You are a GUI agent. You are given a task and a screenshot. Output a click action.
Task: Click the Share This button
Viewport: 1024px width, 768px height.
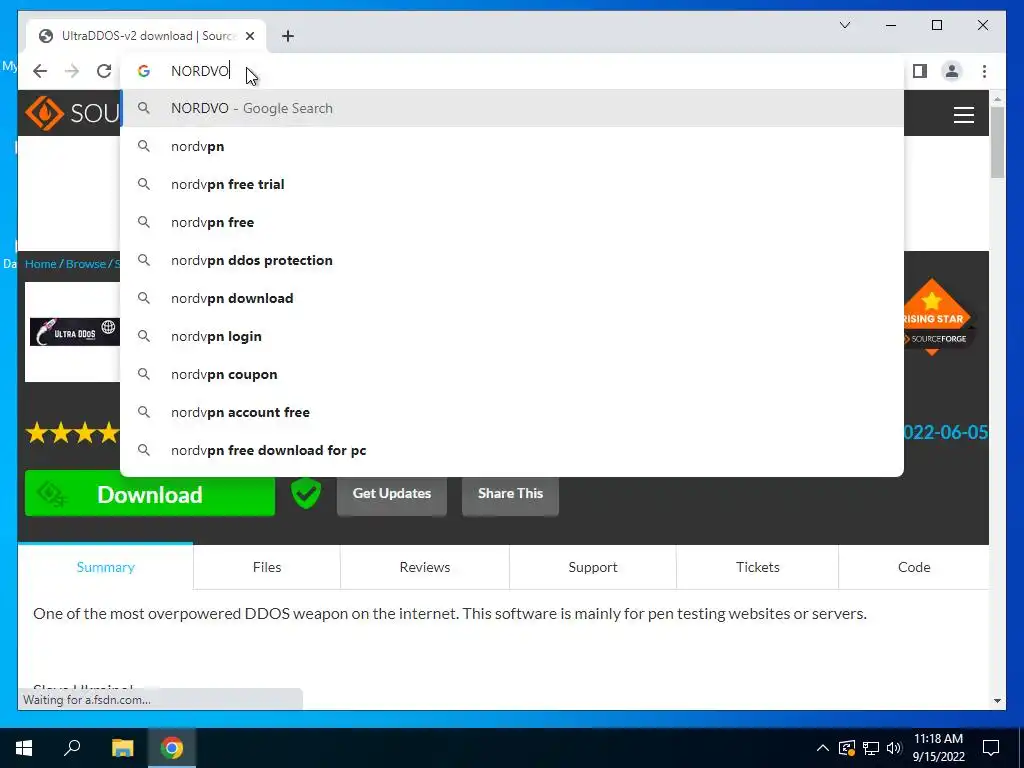(510, 494)
